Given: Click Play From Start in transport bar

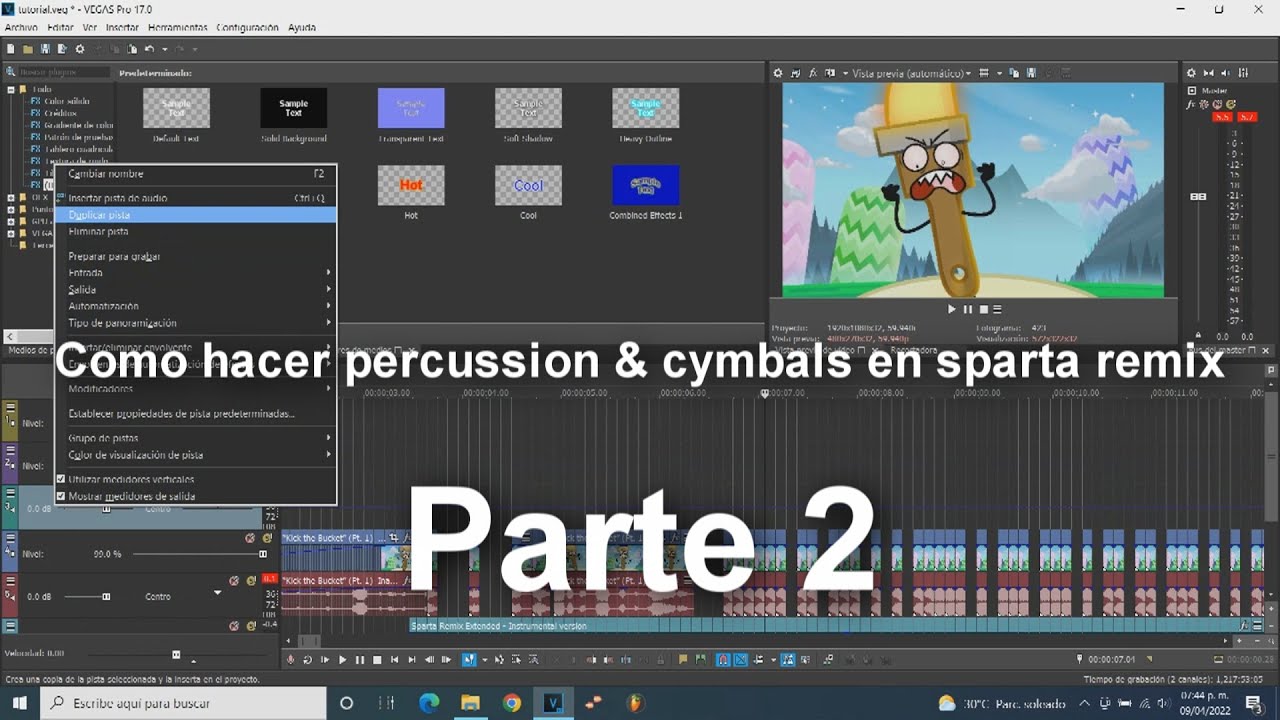Looking at the screenshot, I should tap(325, 659).
